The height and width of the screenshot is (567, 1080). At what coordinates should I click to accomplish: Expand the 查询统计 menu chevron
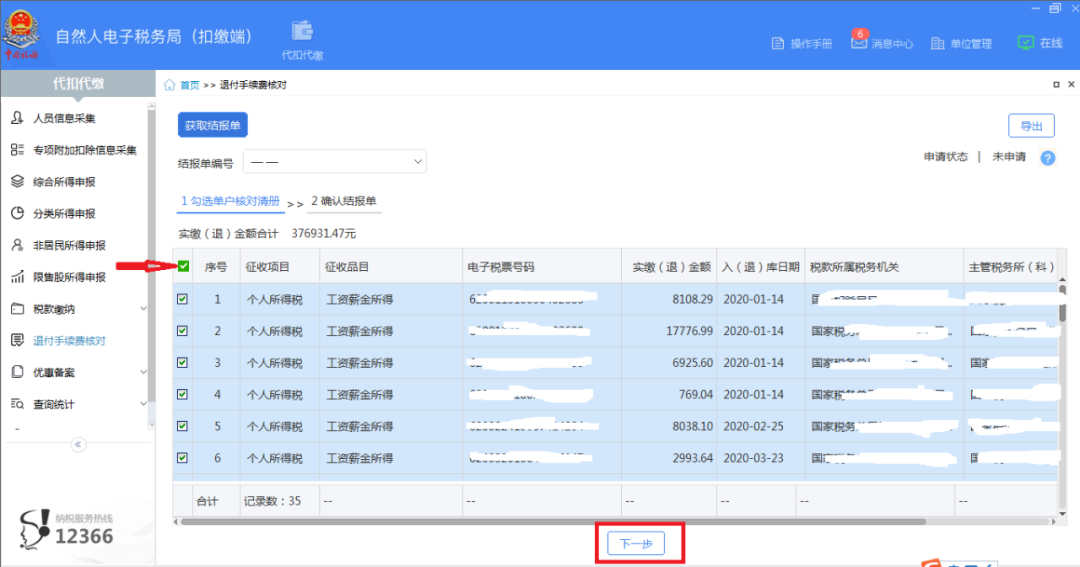click(x=143, y=404)
